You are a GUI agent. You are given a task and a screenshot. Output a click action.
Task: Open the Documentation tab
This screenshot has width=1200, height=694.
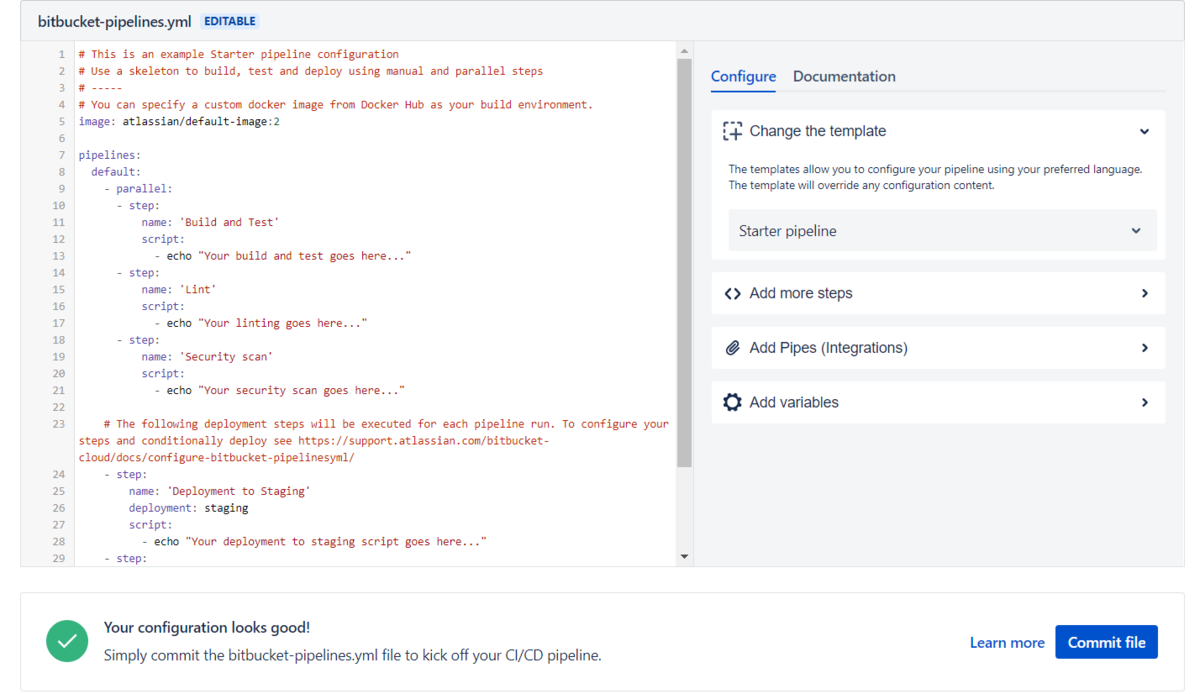click(x=844, y=76)
